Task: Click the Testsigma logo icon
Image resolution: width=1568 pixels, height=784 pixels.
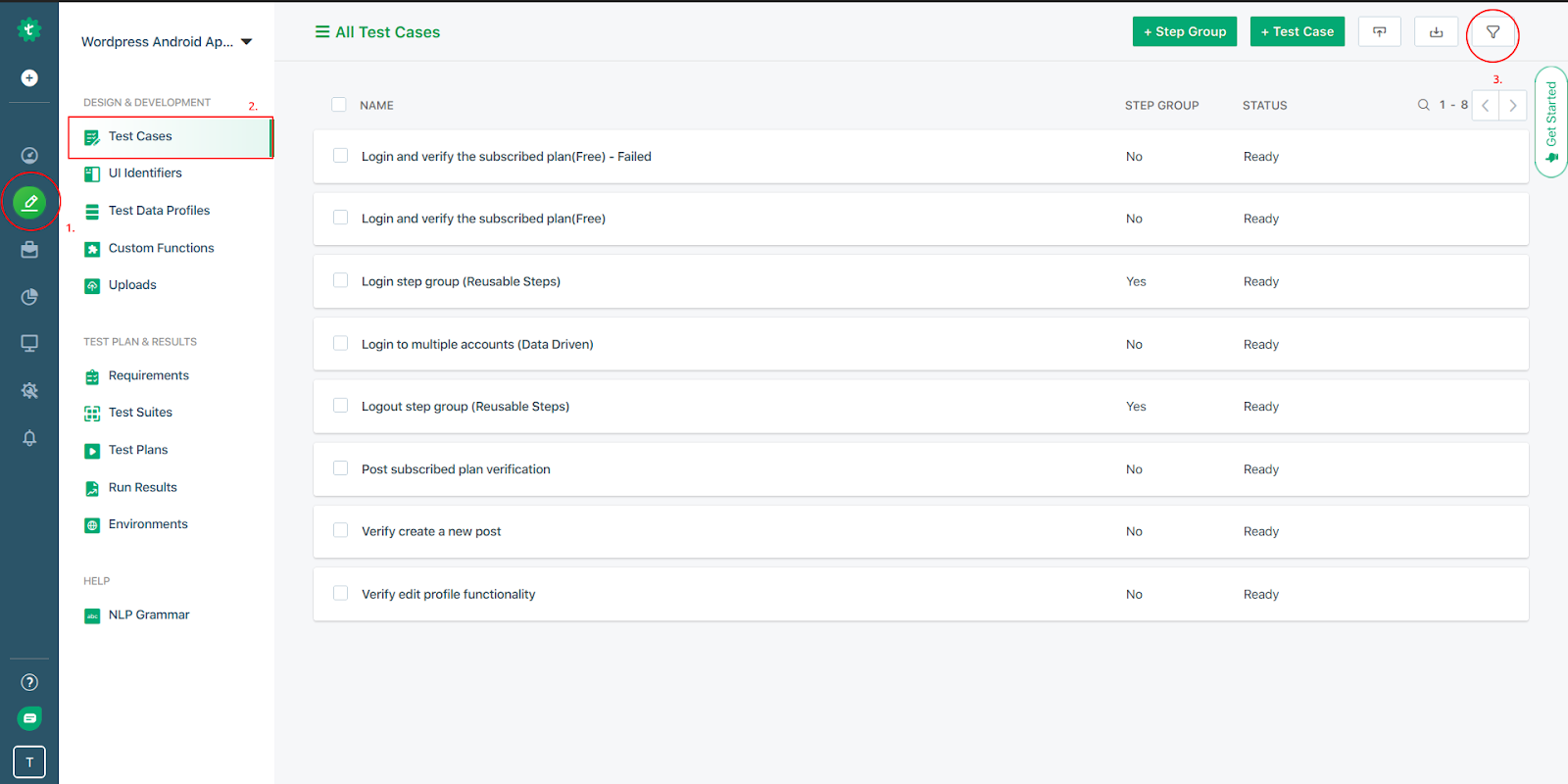Action: [x=29, y=30]
